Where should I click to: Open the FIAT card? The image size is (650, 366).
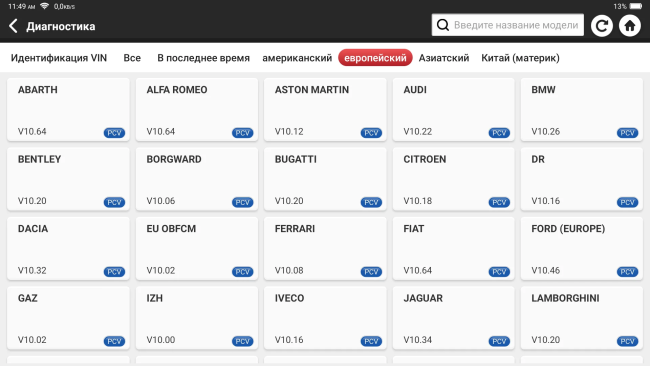point(454,248)
